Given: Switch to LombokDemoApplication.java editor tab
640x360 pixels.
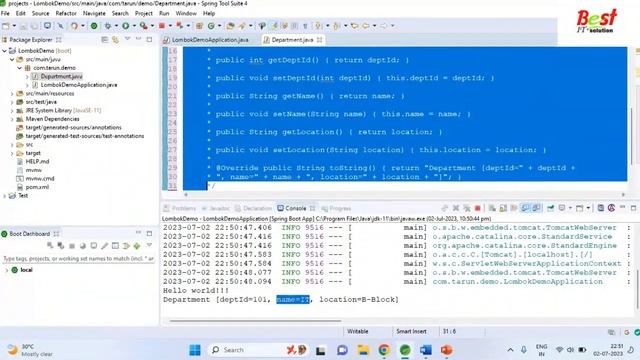Looking at the screenshot, I should pos(210,40).
